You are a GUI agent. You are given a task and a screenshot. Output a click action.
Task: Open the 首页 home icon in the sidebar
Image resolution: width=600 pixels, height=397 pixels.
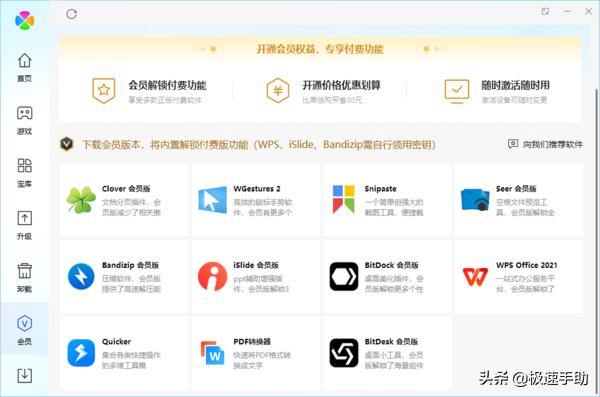[x=24, y=60]
